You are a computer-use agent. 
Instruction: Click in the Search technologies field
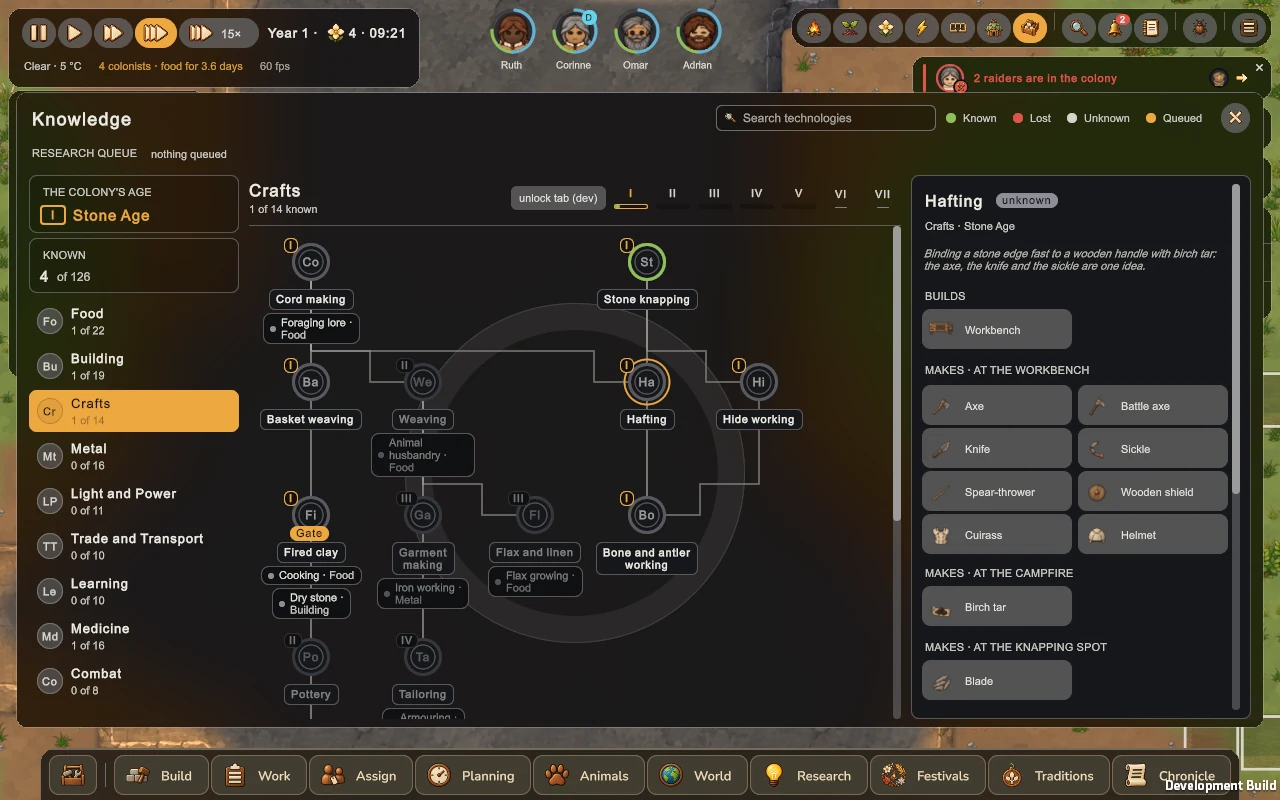click(826, 118)
